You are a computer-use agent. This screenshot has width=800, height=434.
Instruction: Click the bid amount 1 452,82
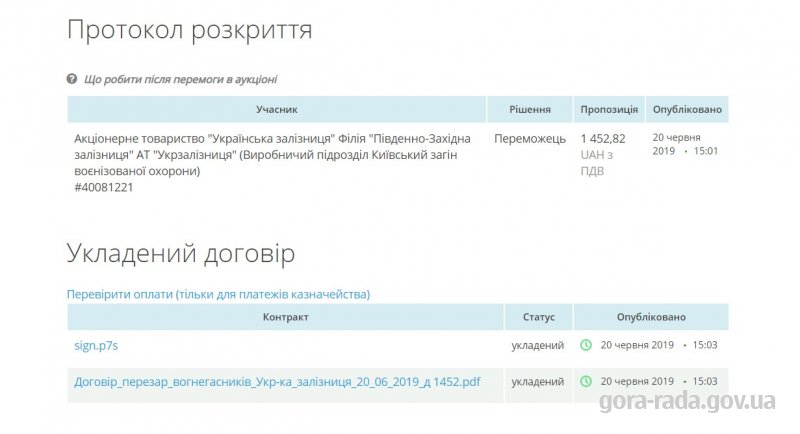coord(603,139)
